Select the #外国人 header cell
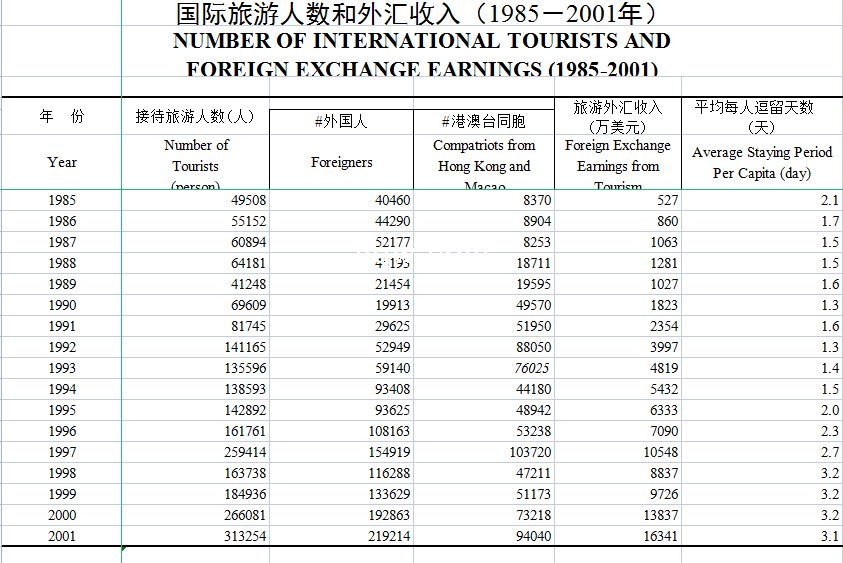 click(x=341, y=122)
